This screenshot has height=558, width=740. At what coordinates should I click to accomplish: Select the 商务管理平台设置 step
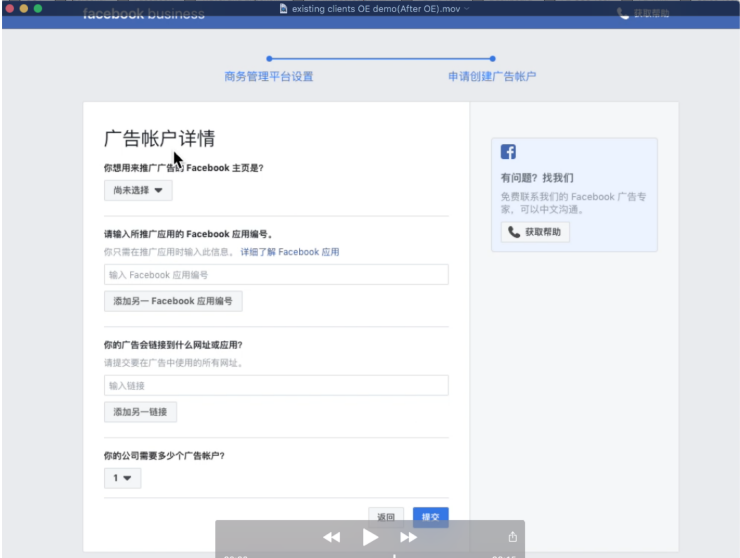[x=269, y=76]
